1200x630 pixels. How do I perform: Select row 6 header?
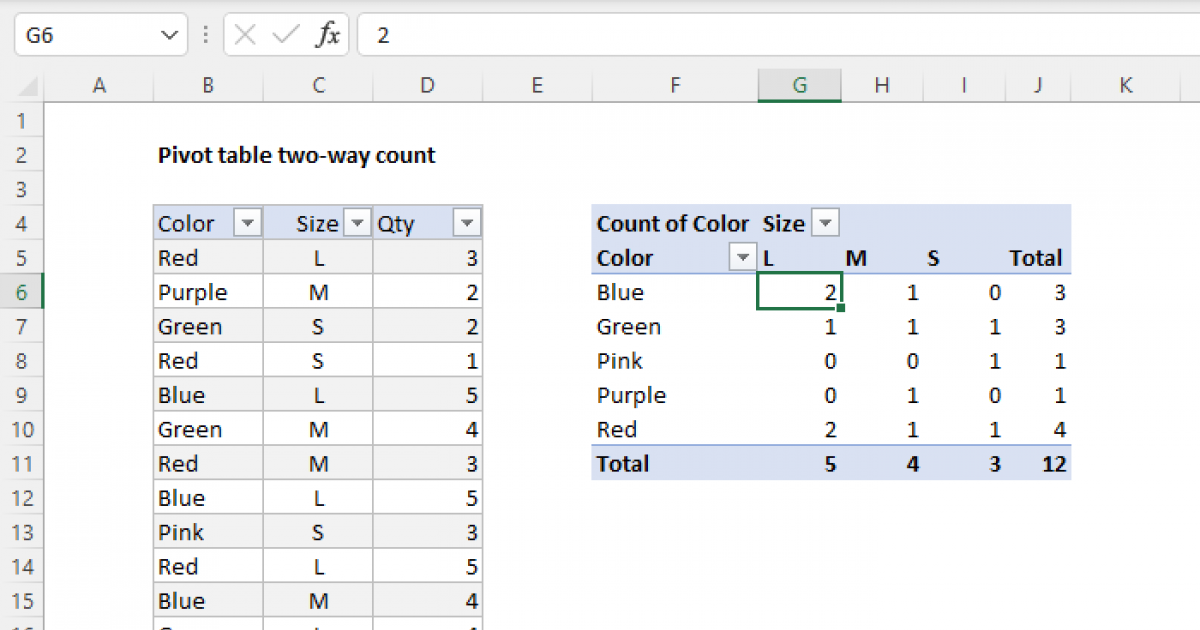point(22,292)
